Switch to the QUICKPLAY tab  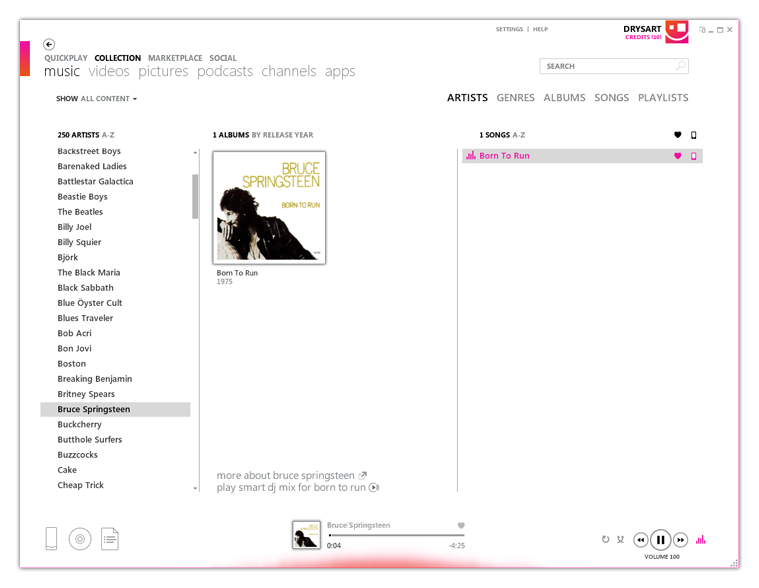click(66, 58)
